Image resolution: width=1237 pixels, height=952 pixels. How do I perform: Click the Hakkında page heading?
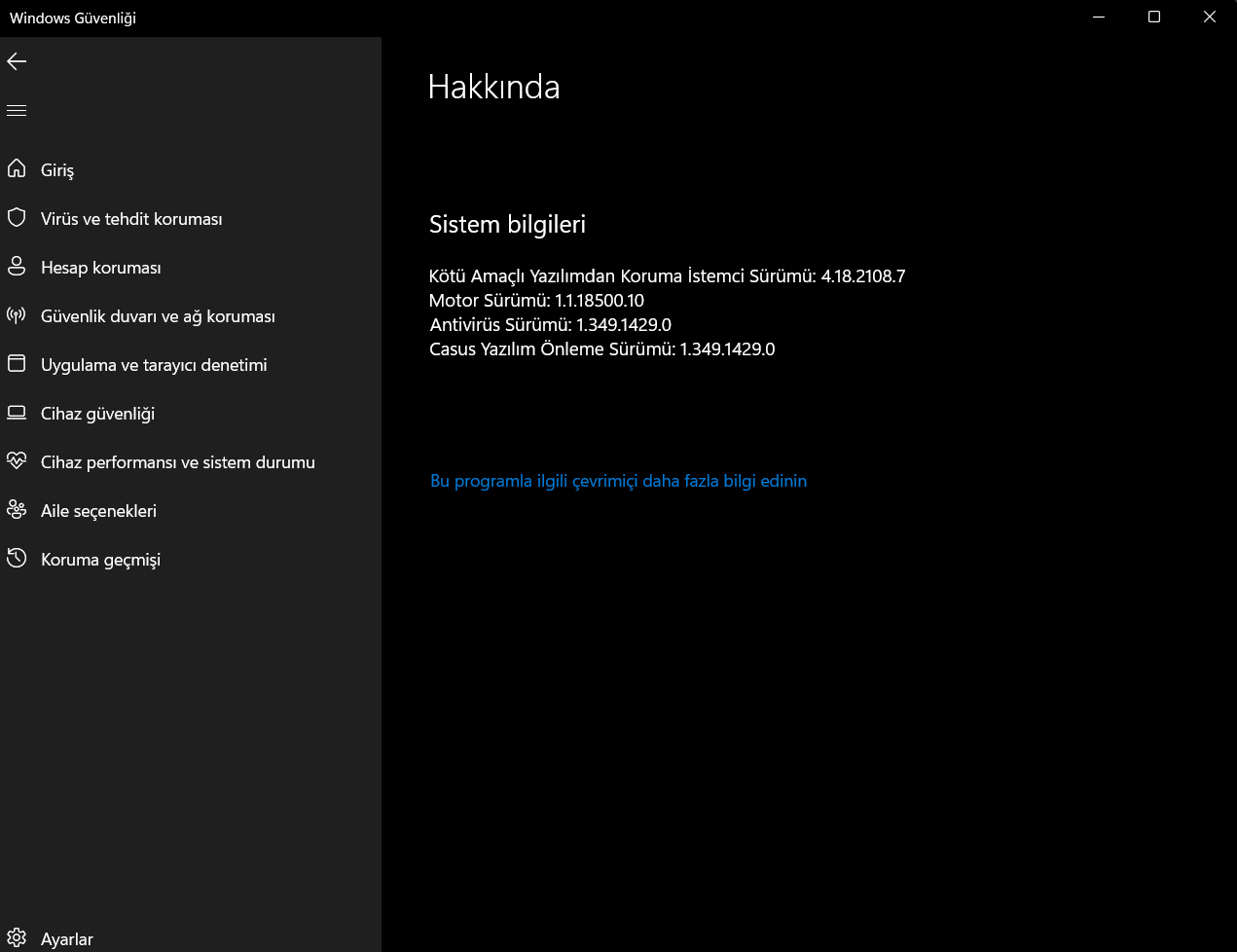[x=494, y=87]
